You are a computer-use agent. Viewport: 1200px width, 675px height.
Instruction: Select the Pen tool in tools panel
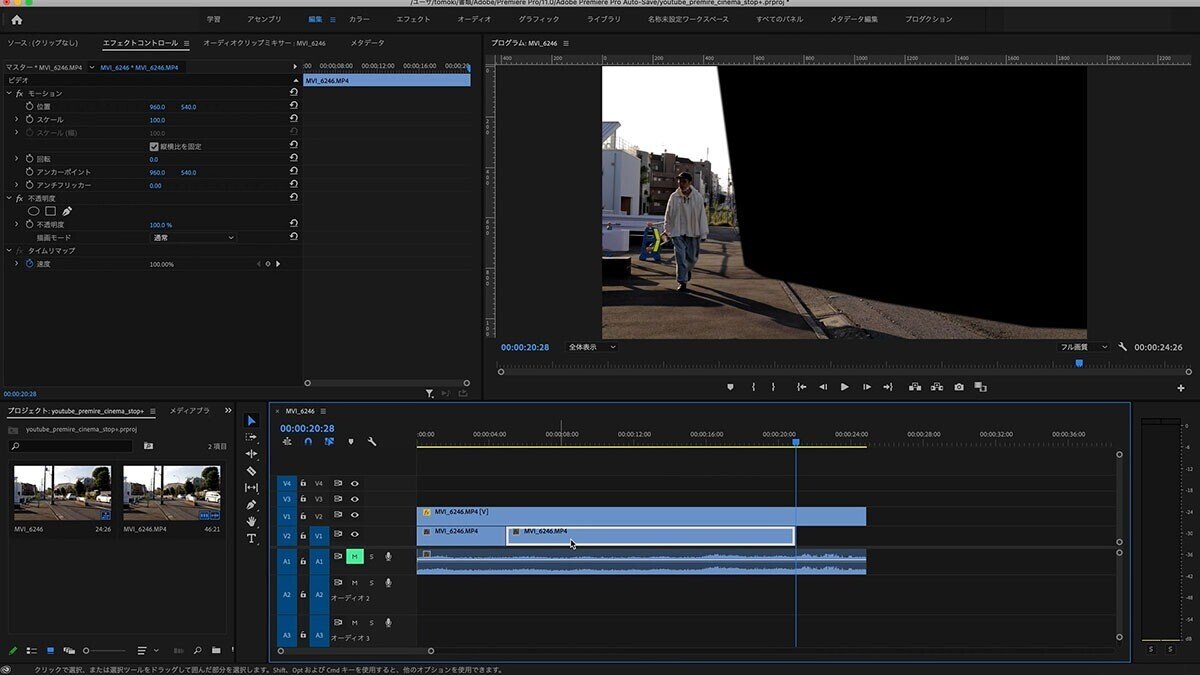(x=251, y=504)
